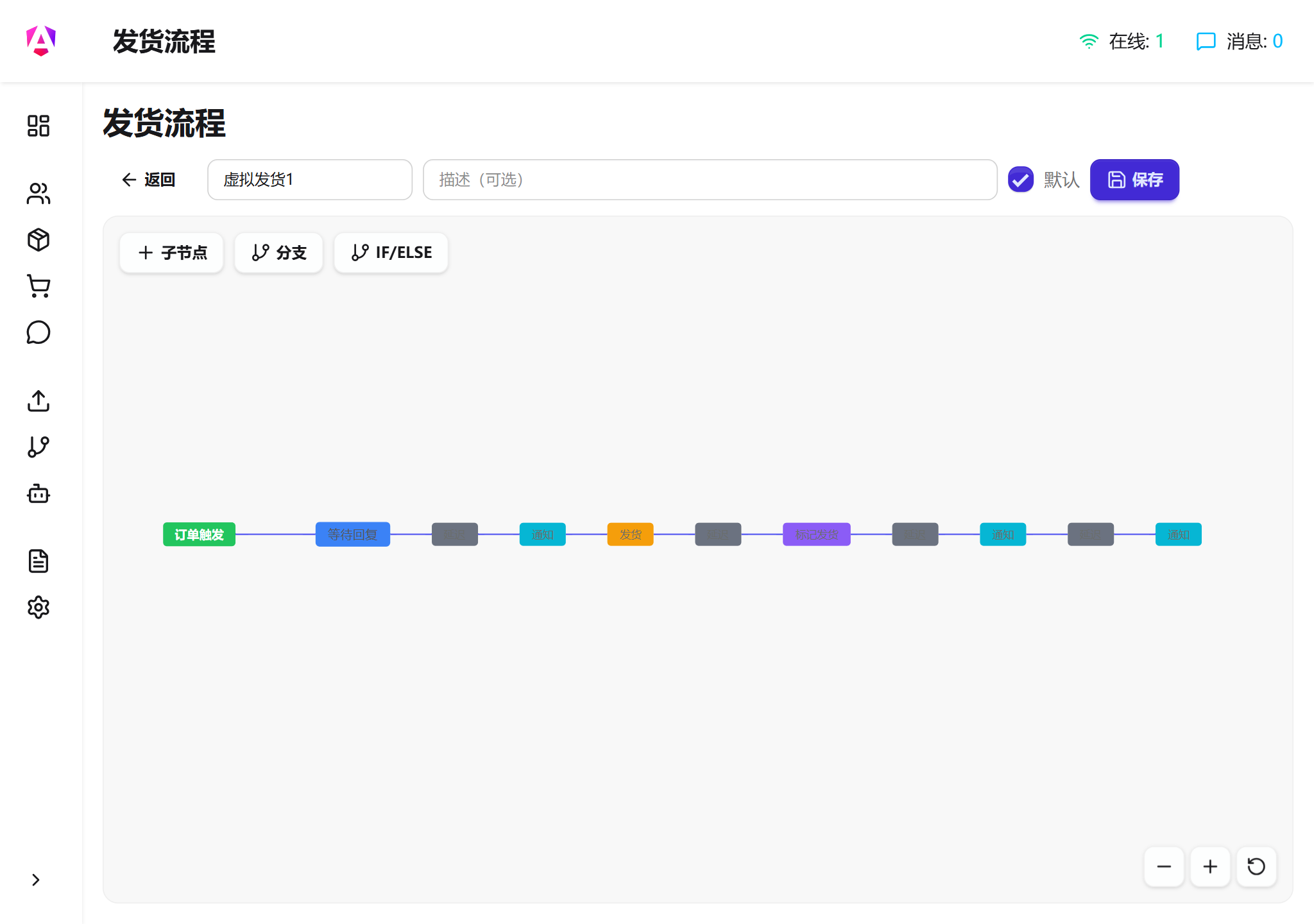The width and height of the screenshot is (1314, 924).
Task: Click the 保存 save button
Action: pyautogui.click(x=1134, y=180)
